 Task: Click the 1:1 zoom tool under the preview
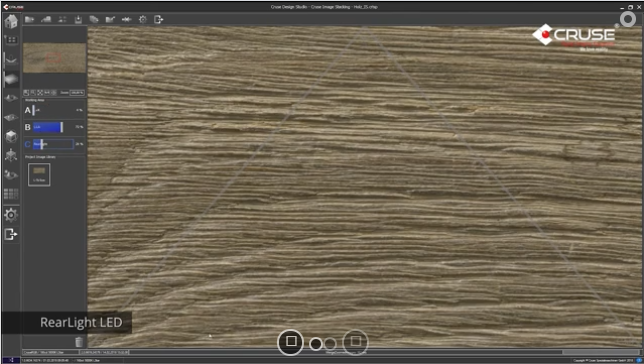point(47,93)
